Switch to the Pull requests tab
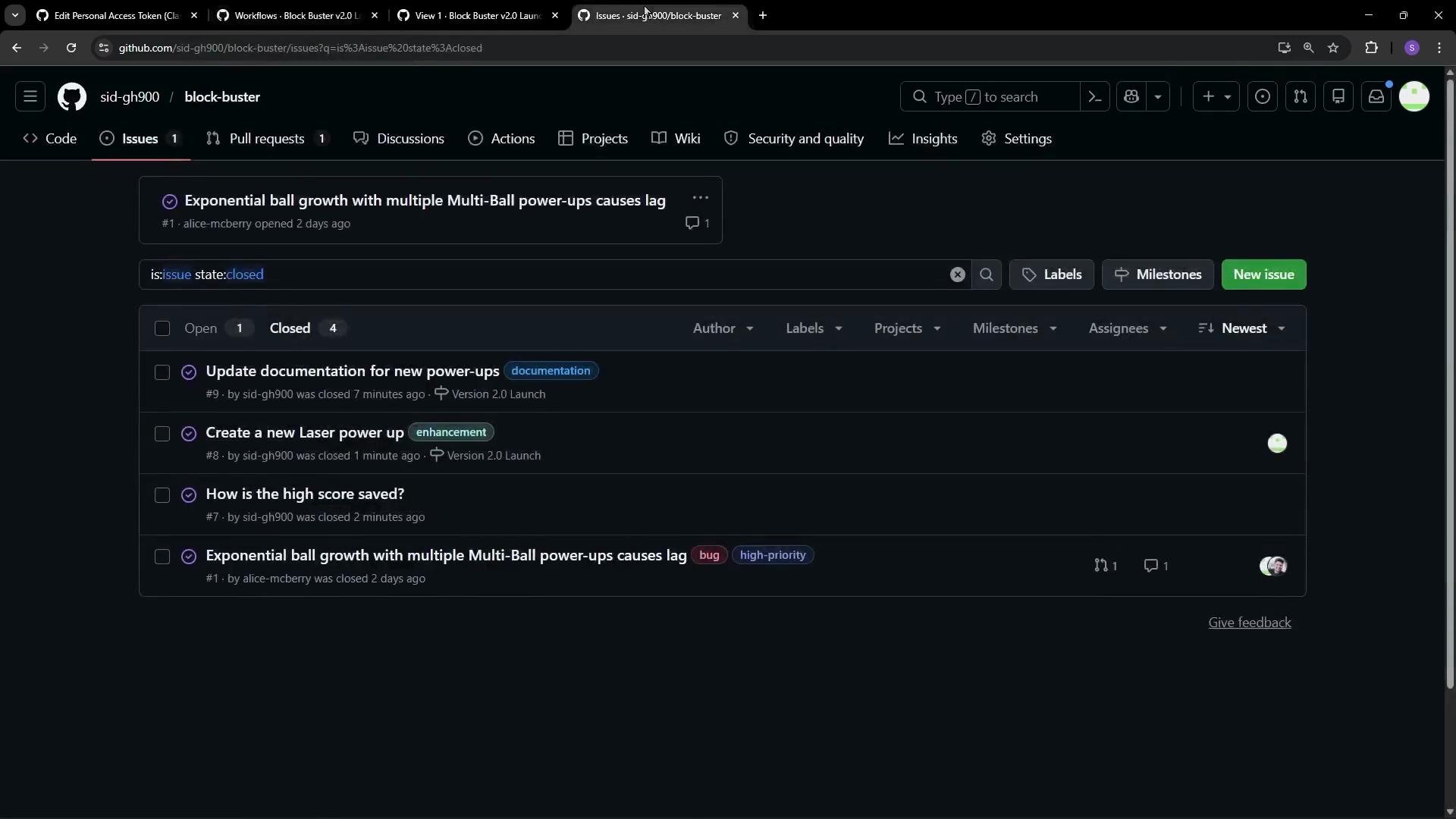 [x=268, y=139]
